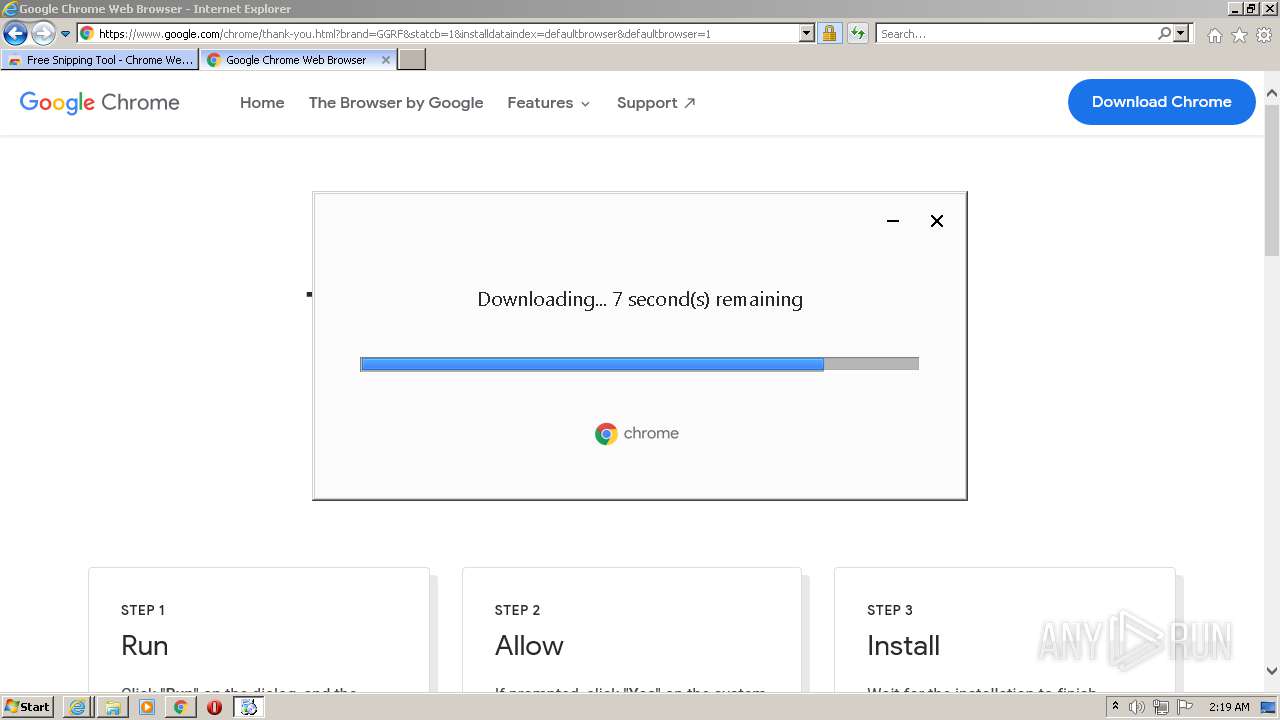This screenshot has width=1280, height=720.
Task: Expand the Features menu
Action: click(549, 103)
